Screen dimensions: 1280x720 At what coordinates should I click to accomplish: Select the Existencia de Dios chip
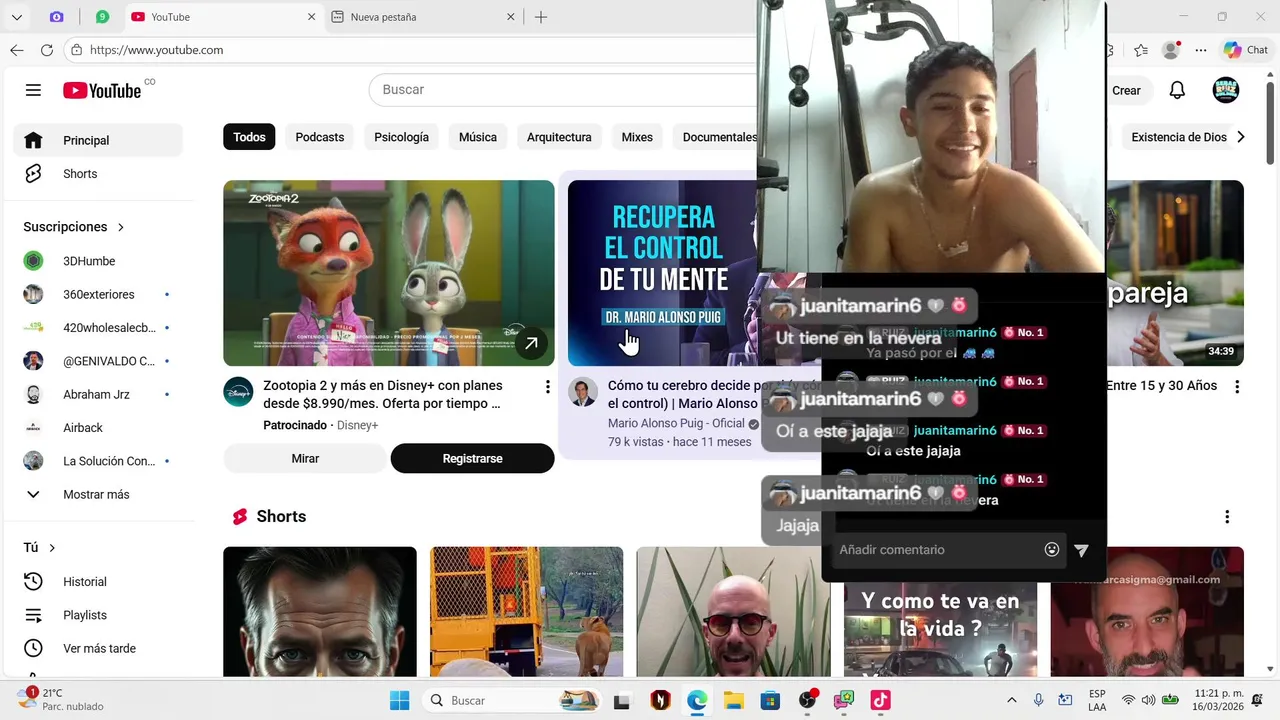click(1178, 137)
